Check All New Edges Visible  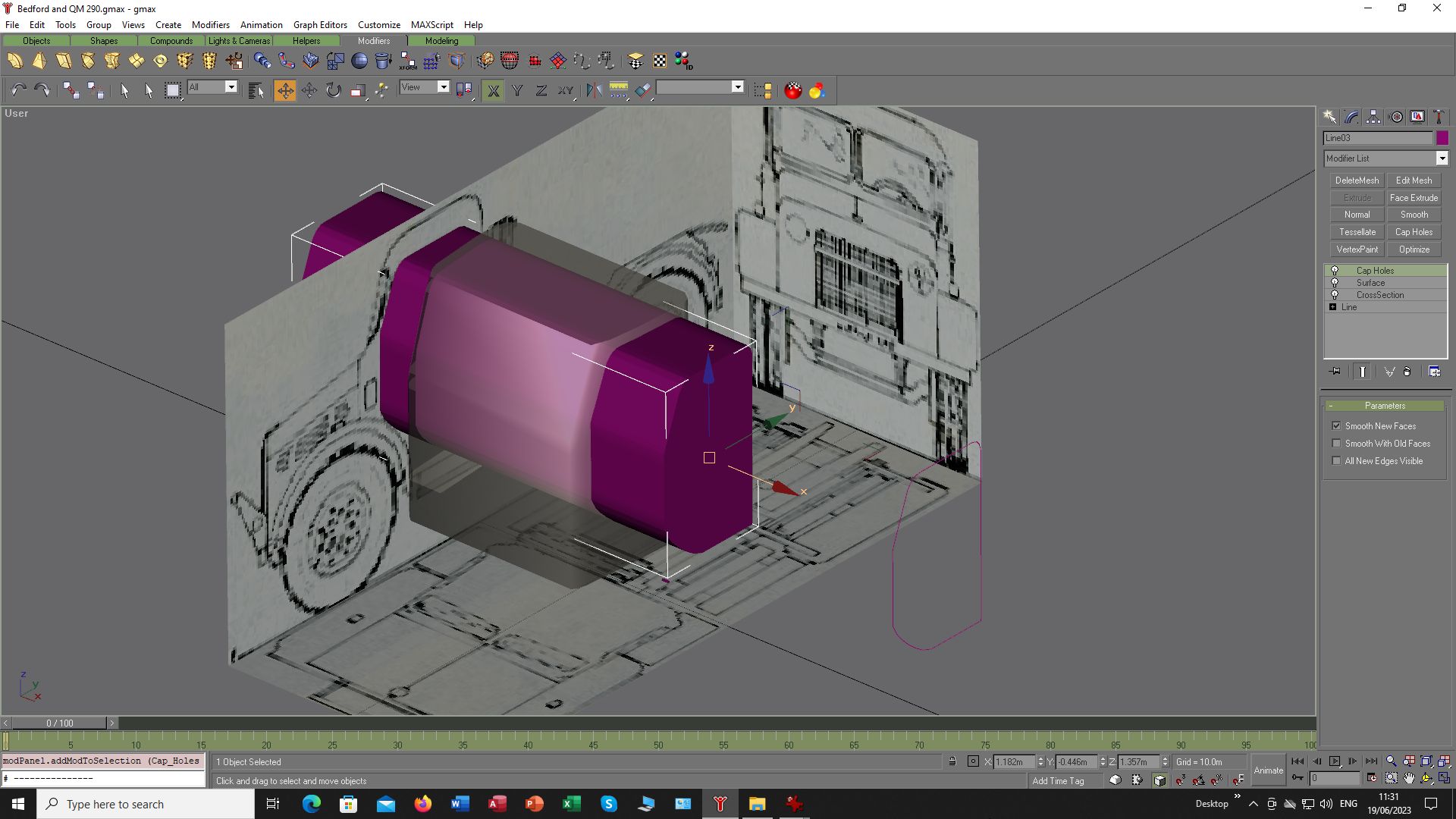click(x=1336, y=461)
